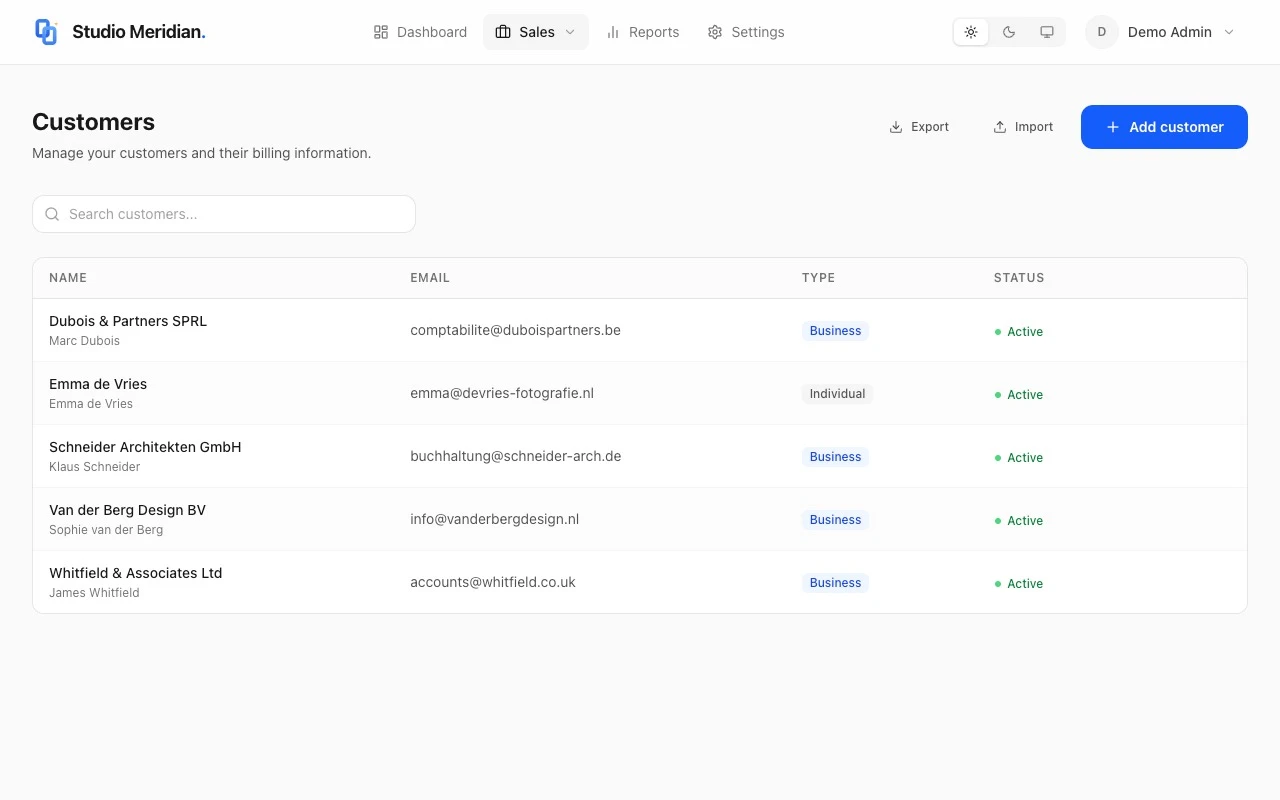Click contact name Marc Dubois
Screen dimensions: 1280x800
pos(84,341)
